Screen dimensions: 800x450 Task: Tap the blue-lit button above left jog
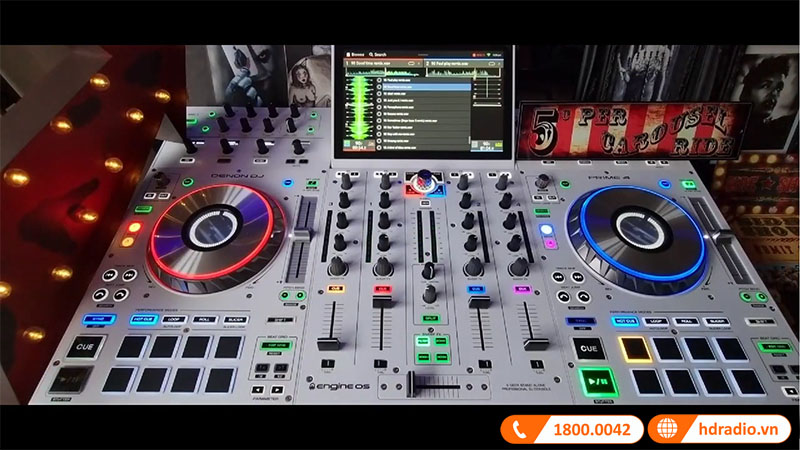[288, 183]
